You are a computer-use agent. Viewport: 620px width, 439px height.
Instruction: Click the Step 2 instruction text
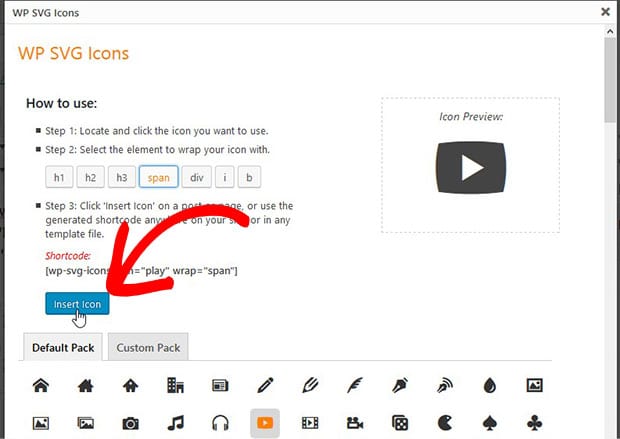[157, 150]
